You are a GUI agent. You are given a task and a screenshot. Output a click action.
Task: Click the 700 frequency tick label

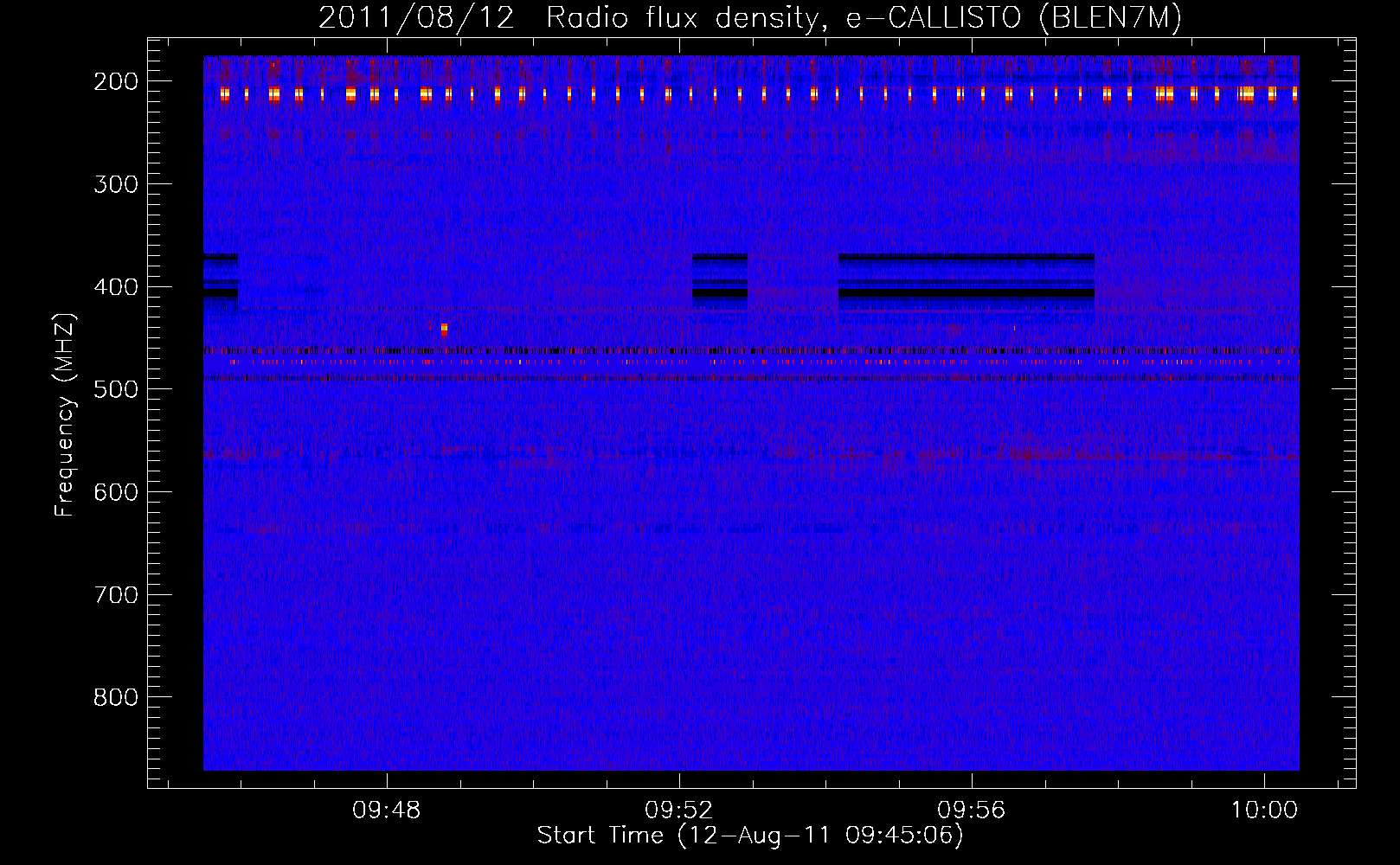click(x=116, y=595)
